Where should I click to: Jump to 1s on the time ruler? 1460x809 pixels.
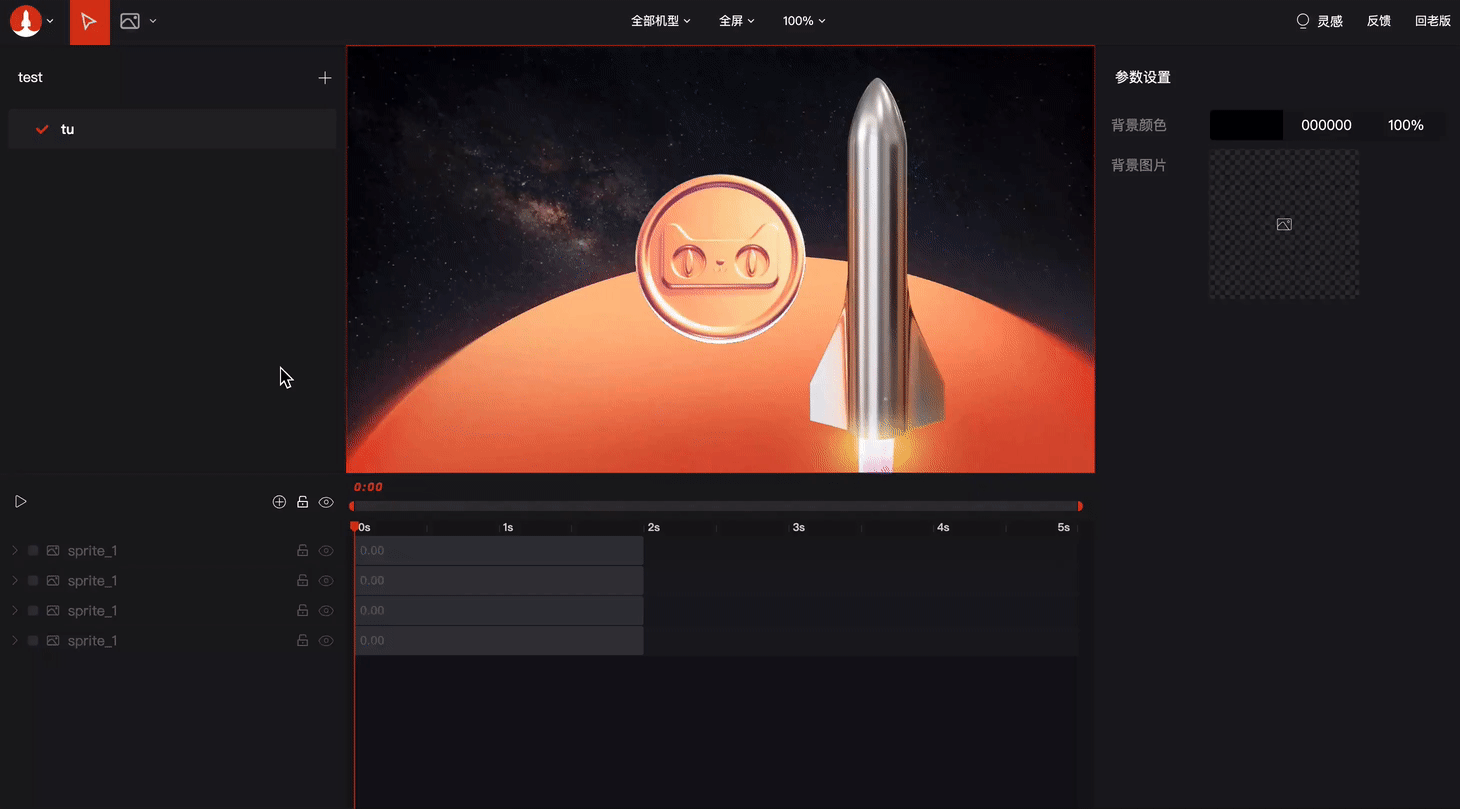tap(508, 527)
